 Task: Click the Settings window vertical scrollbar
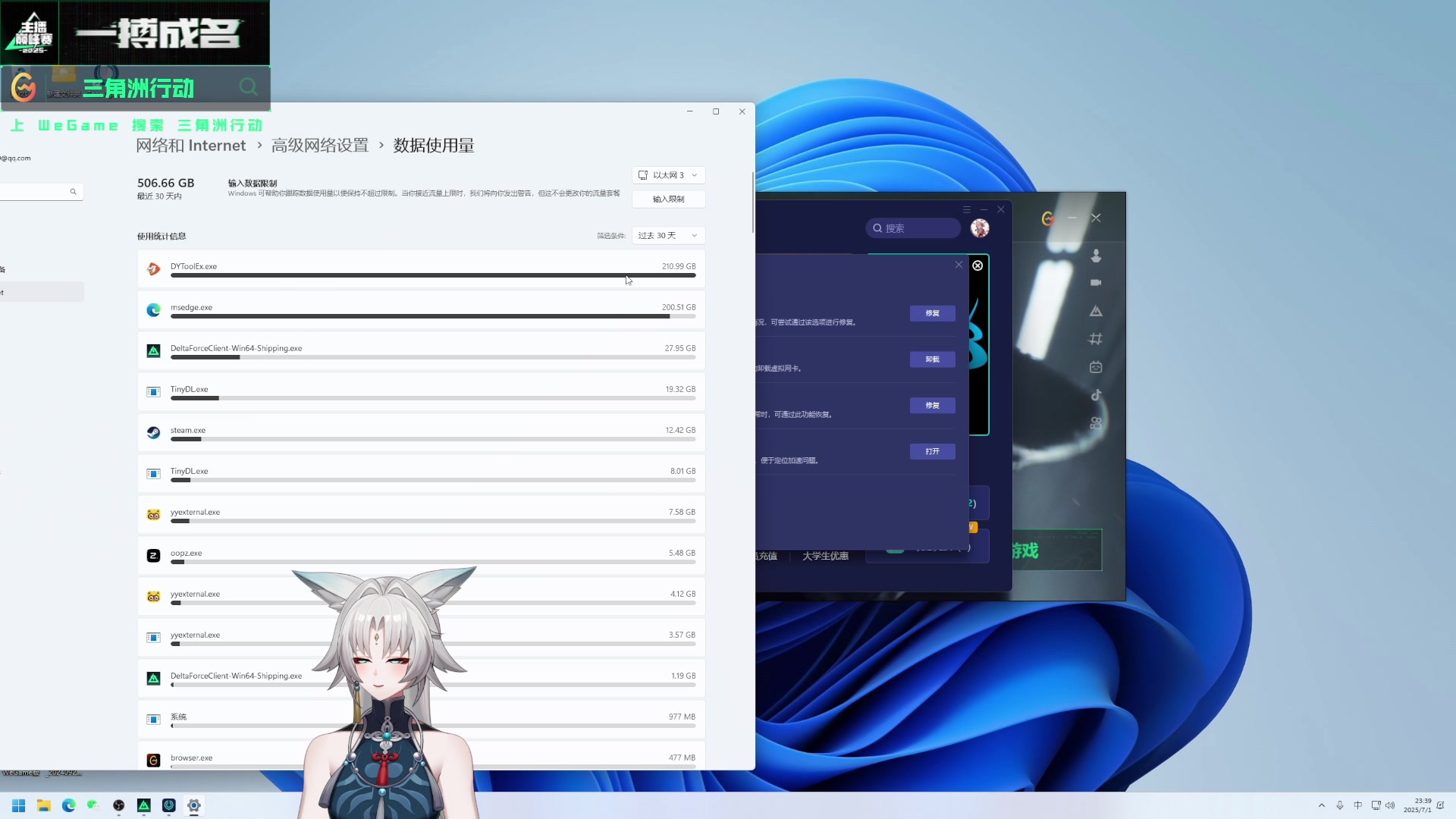752,202
